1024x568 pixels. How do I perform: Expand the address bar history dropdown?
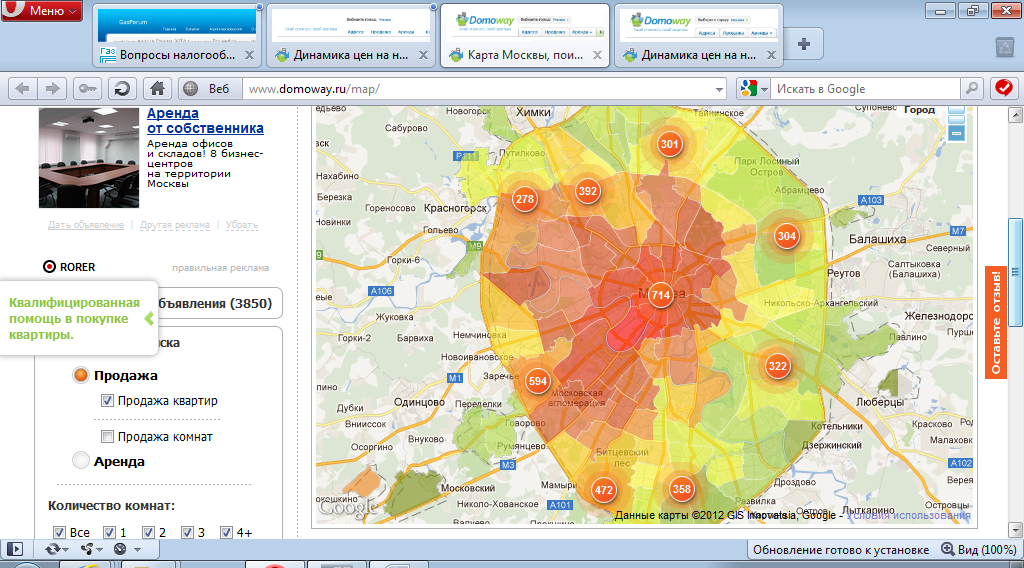(719, 89)
